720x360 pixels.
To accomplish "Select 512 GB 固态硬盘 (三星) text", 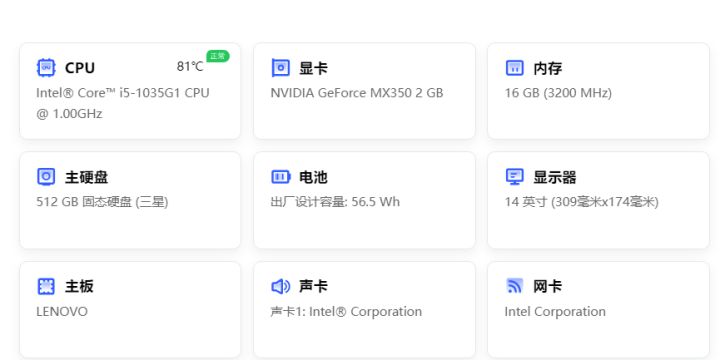I will (x=102, y=202).
